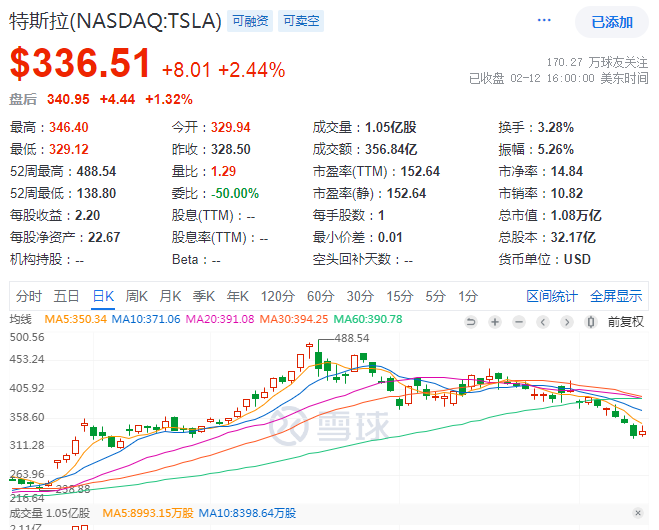
Task: Click the after-hours price 340.95
Action: tap(68, 99)
